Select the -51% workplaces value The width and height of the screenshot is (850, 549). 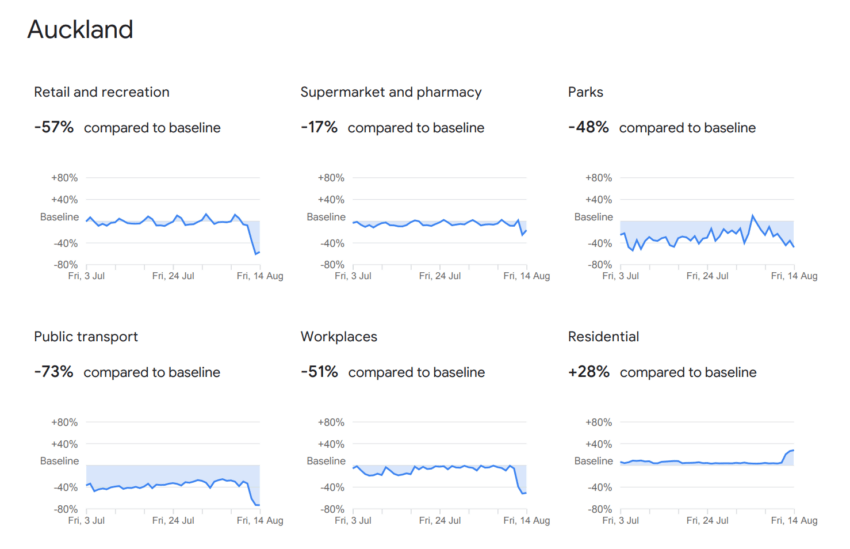(x=320, y=372)
